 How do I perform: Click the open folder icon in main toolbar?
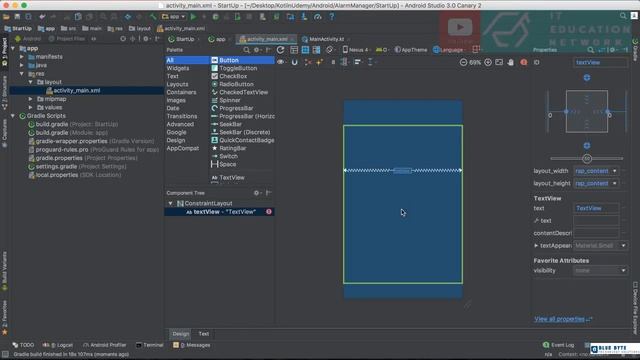coord(6,17)
